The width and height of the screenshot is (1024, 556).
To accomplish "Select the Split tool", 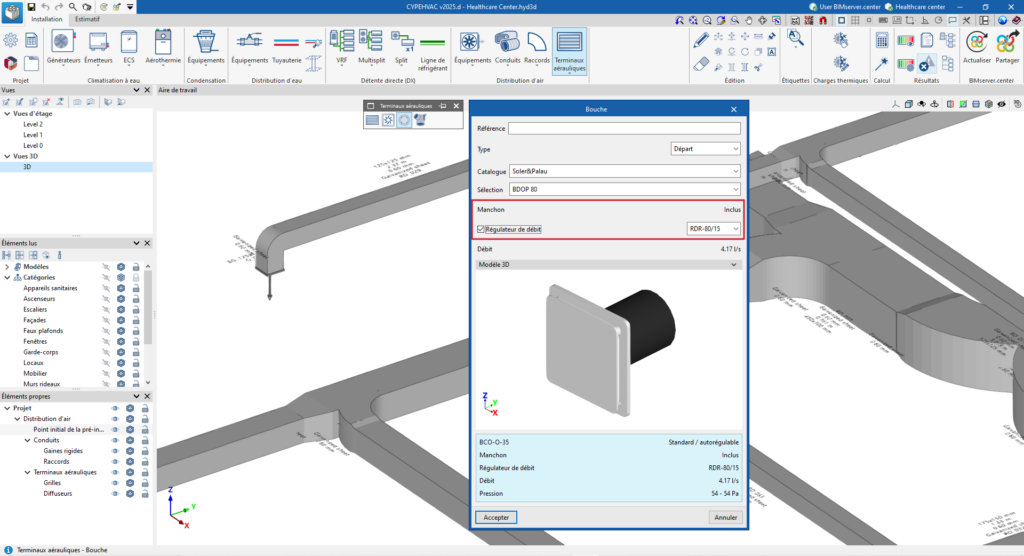I will [401, 48].
